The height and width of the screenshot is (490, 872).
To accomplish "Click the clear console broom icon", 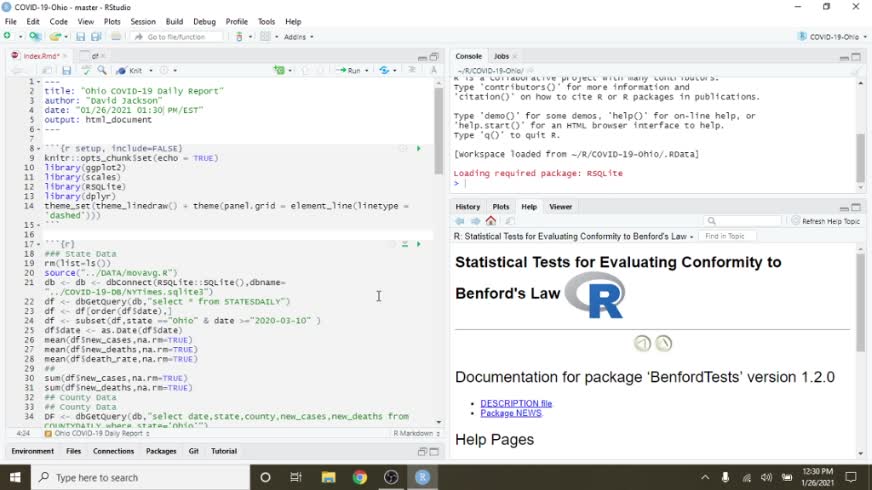I will click(856, 71).
